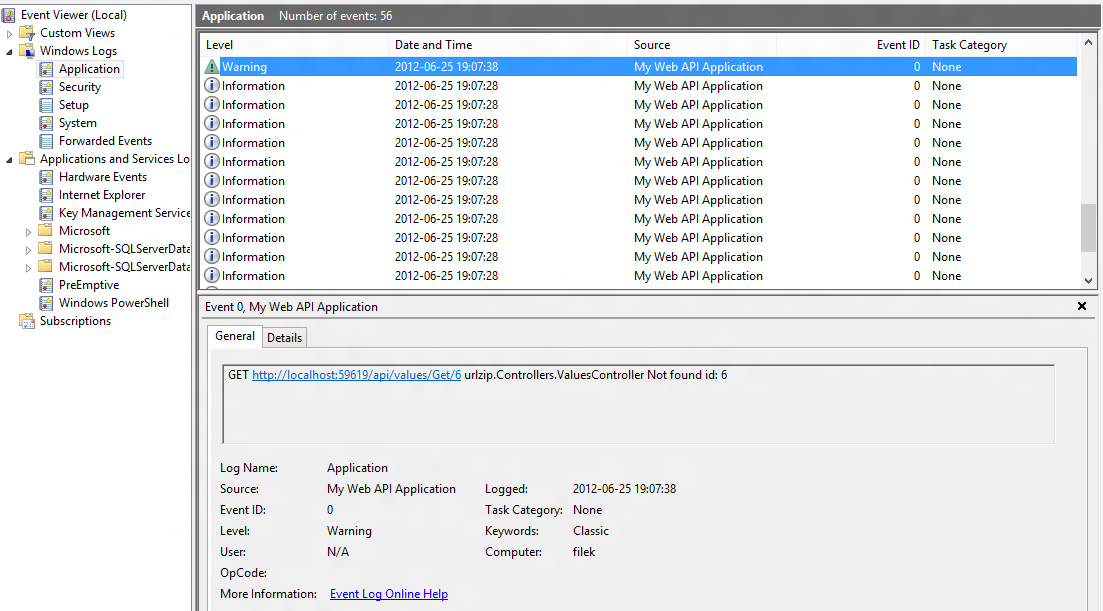
Task: Click the Subscriptions icon
Action: (27, 321)
